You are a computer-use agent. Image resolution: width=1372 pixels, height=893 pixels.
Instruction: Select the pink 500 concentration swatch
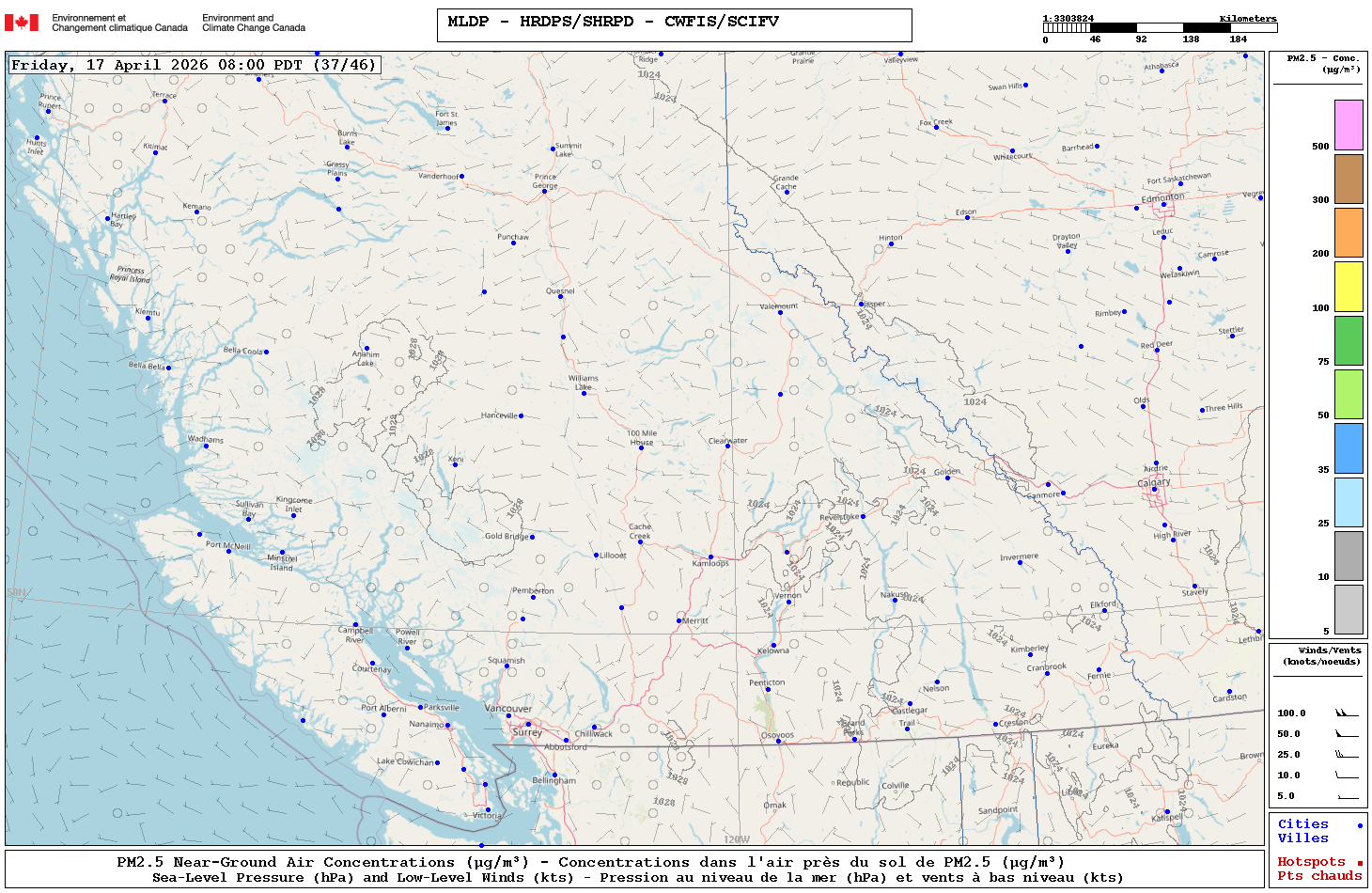1349,125
